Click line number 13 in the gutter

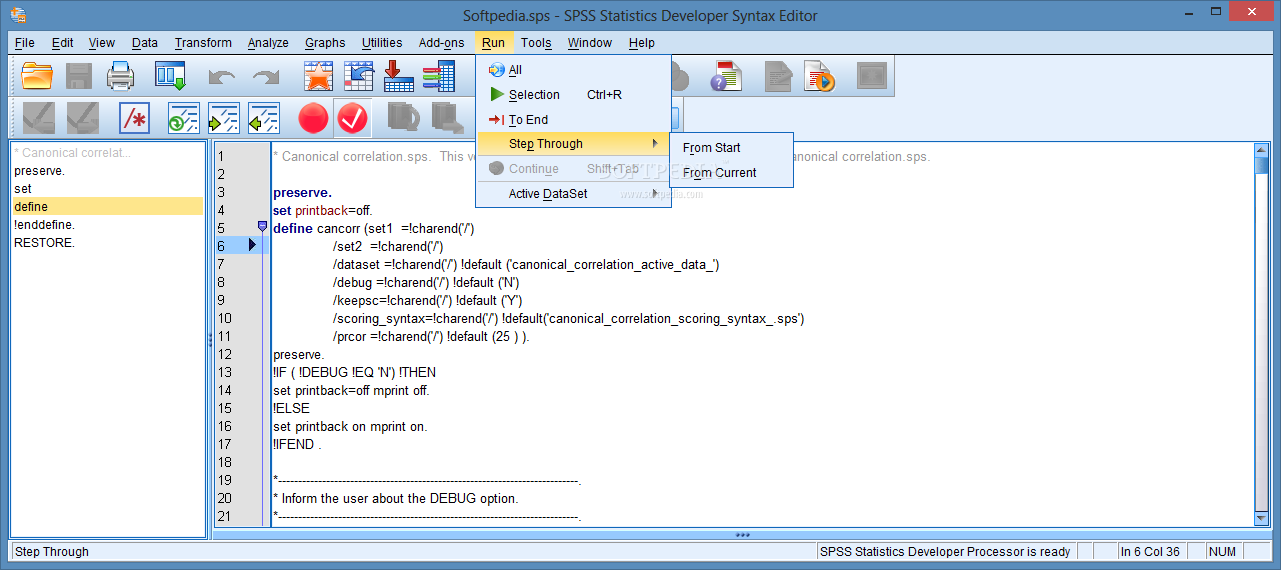tap(224, 373)
